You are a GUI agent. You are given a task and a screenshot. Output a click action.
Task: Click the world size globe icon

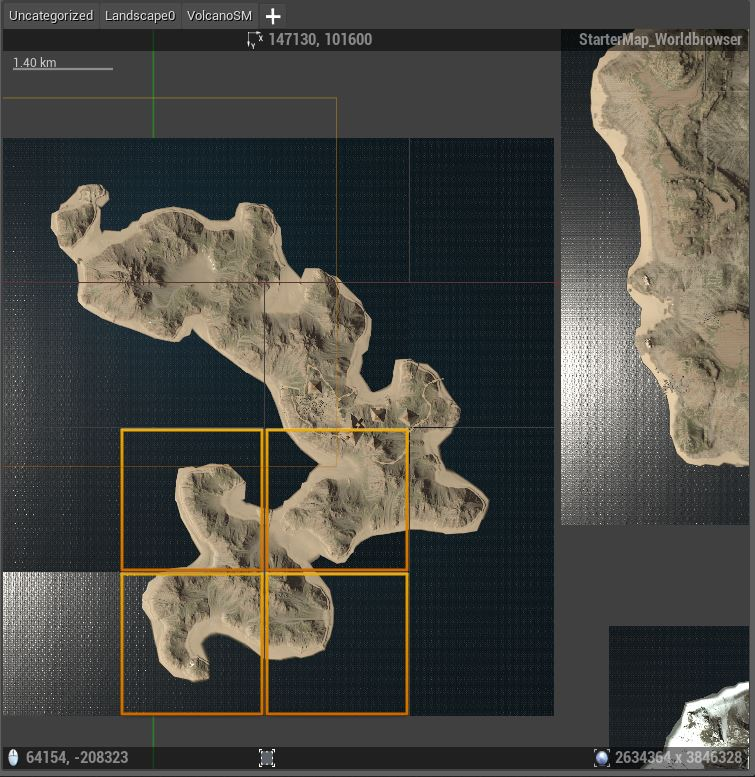601,758
